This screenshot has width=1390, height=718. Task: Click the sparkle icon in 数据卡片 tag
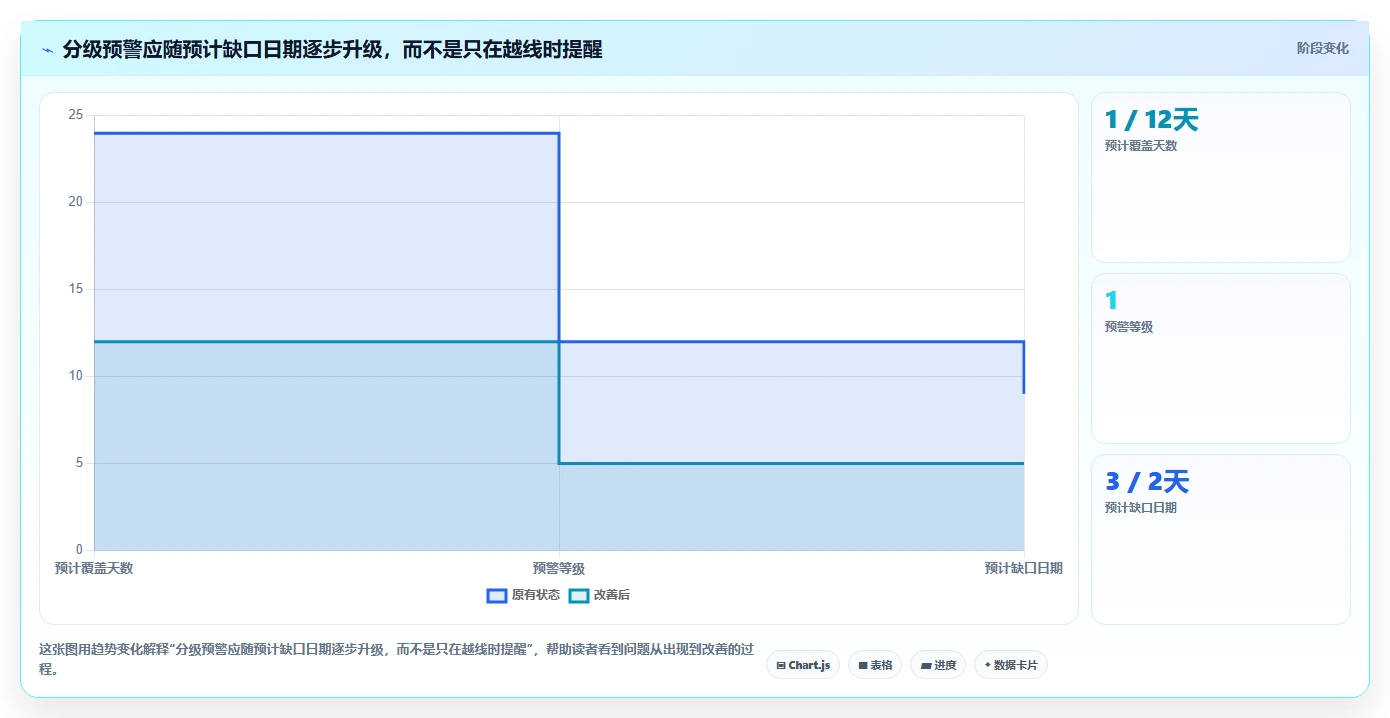[x=988, y=665]
